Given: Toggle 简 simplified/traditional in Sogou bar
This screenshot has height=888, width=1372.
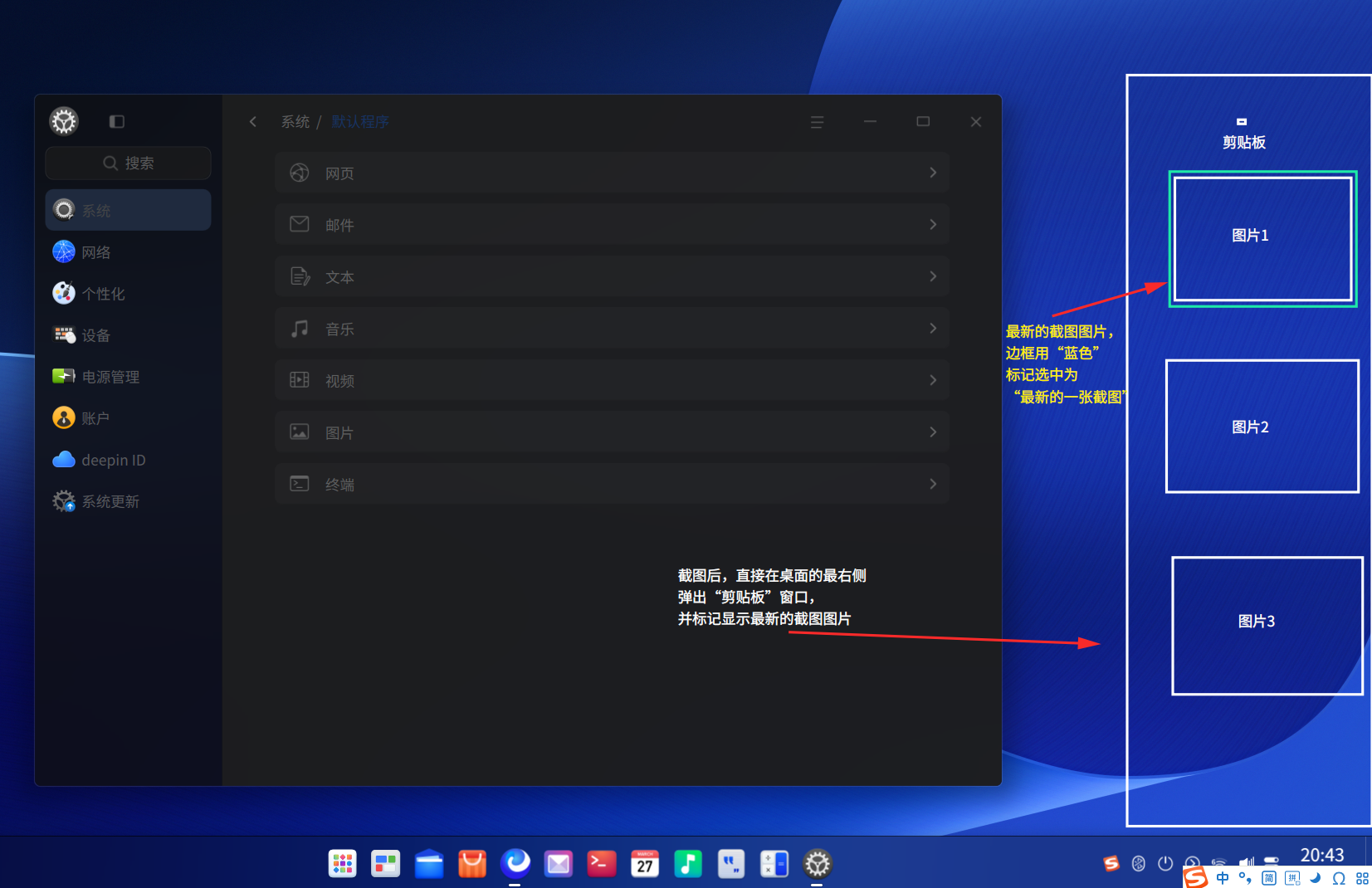Looking at the screenshot, I should coord(1269,878).
